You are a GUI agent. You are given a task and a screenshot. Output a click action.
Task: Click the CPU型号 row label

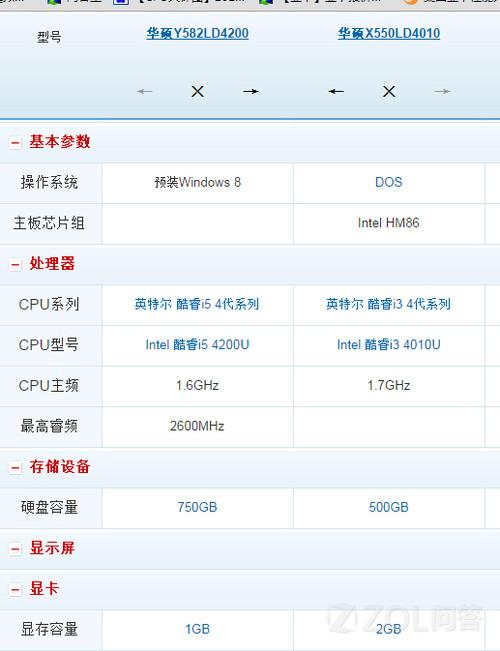click(49, 345)
